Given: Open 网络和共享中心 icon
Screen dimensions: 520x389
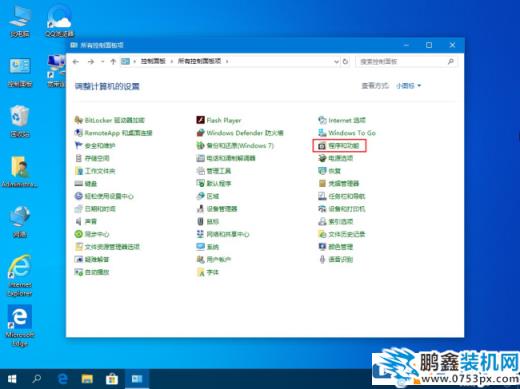Looking at the screenshot, I should coord(200,234).
